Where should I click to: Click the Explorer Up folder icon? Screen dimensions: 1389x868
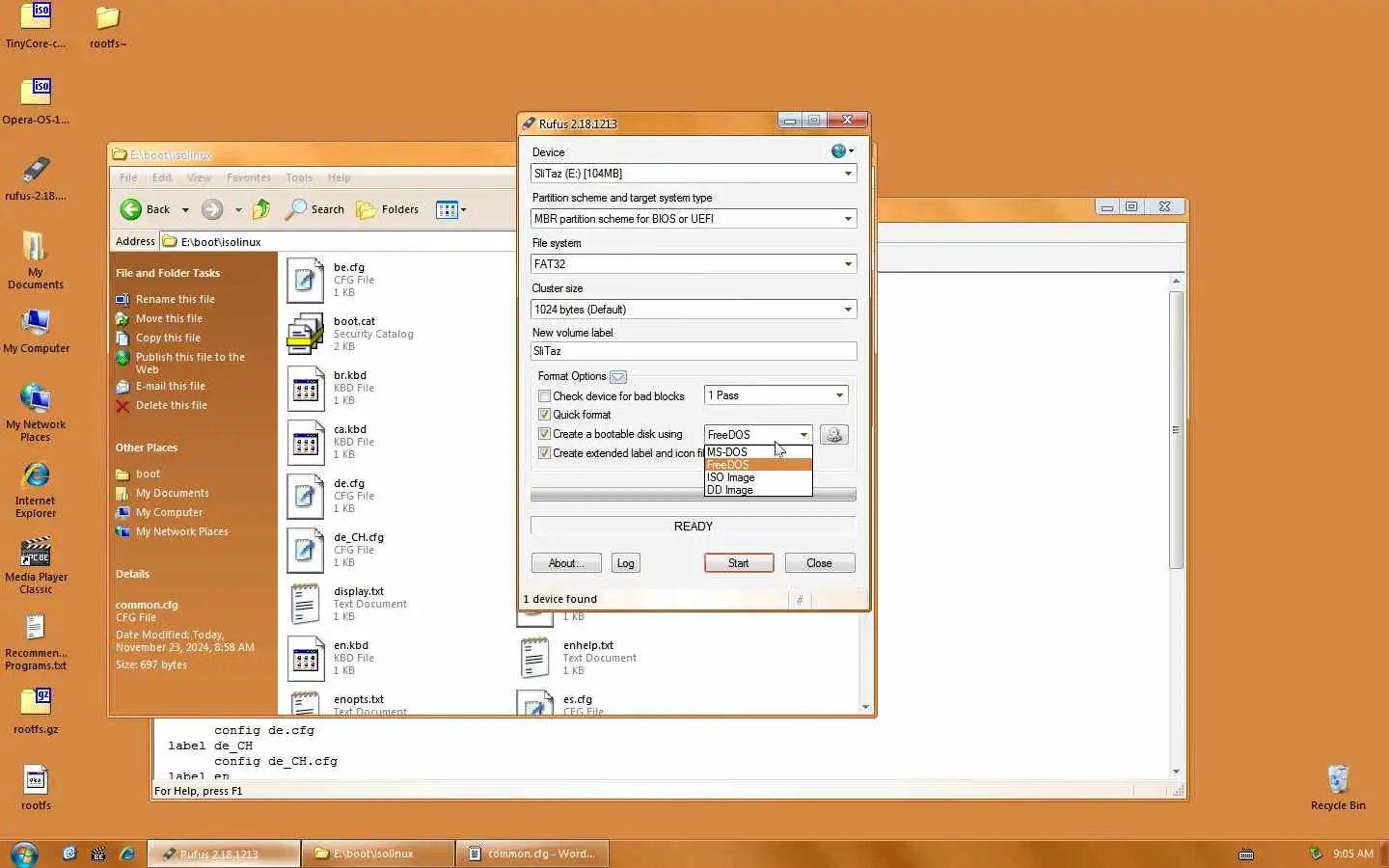(x=261, y=209)
